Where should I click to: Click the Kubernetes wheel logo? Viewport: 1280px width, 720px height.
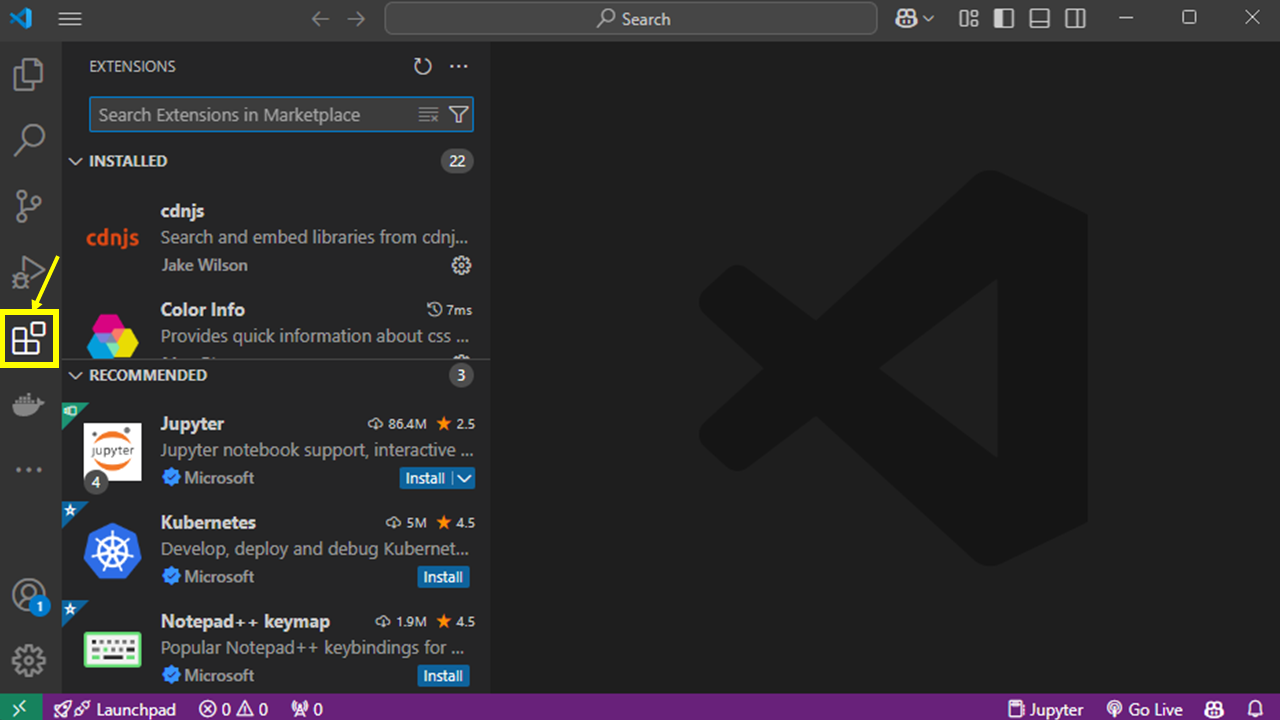(x=112, y=551)
